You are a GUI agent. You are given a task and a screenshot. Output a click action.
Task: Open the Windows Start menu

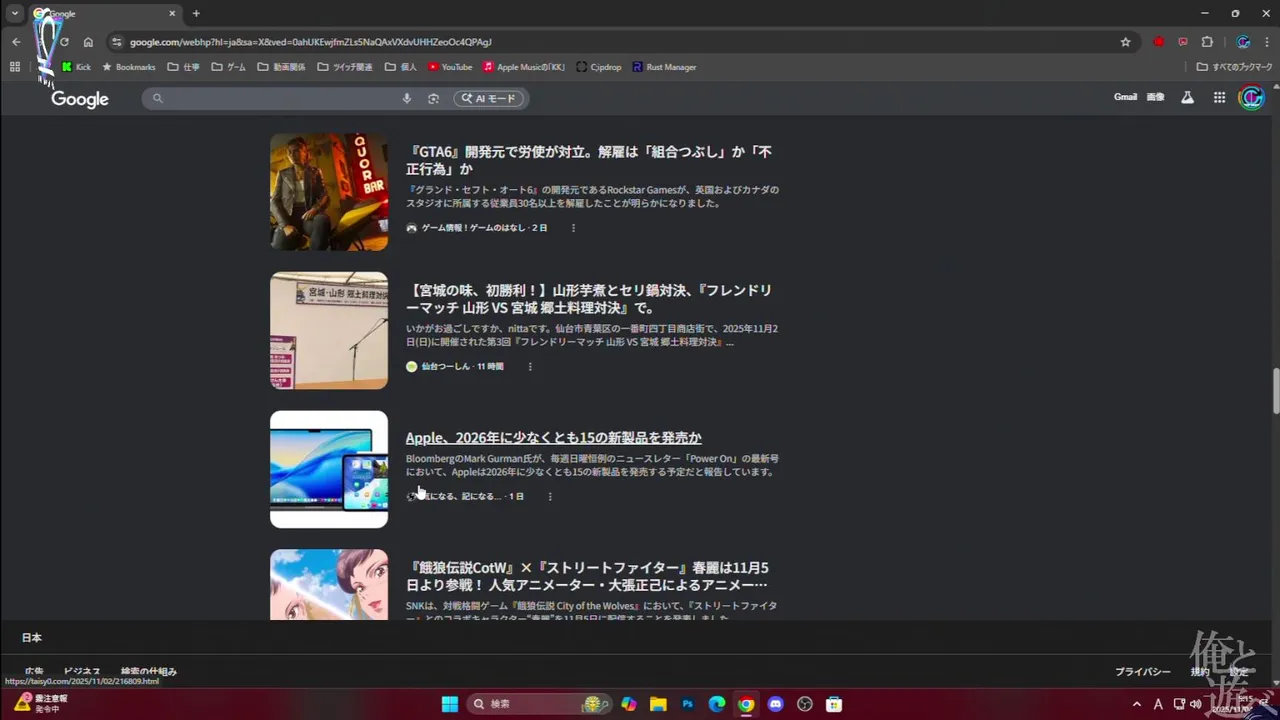pyautogui.click(x=449, y=704)
